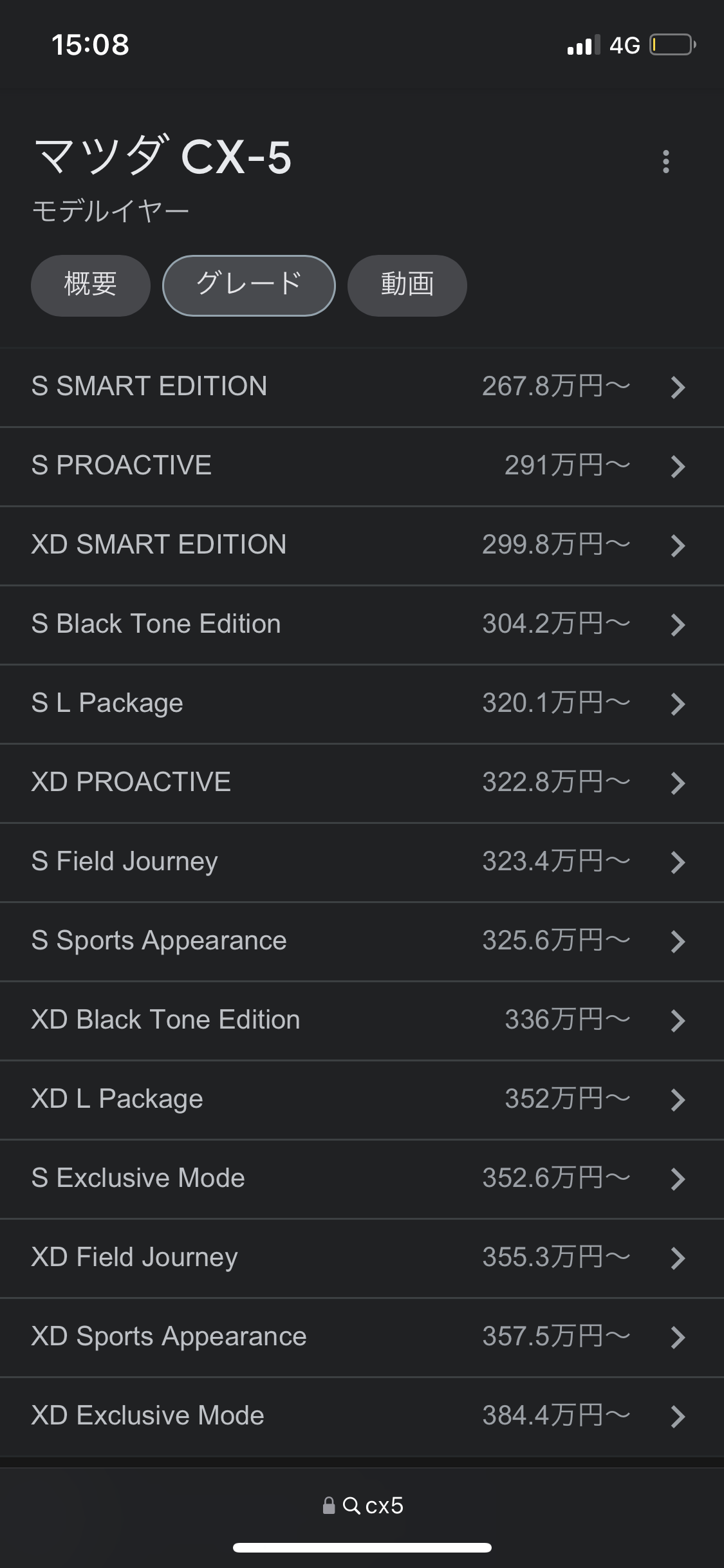Expand the S PROACTIVE chevron arrow
Image resolution: width=724 pixels, height=1568 pixels.
(677, 467)
